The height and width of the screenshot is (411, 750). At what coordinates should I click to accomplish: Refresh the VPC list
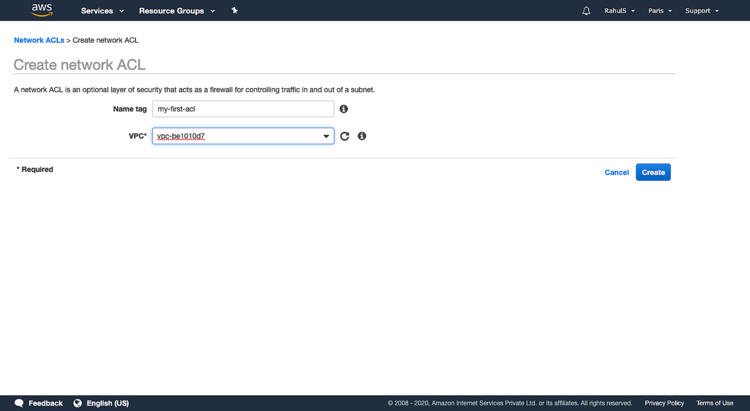pyautogui.click(x=345, y=136)
